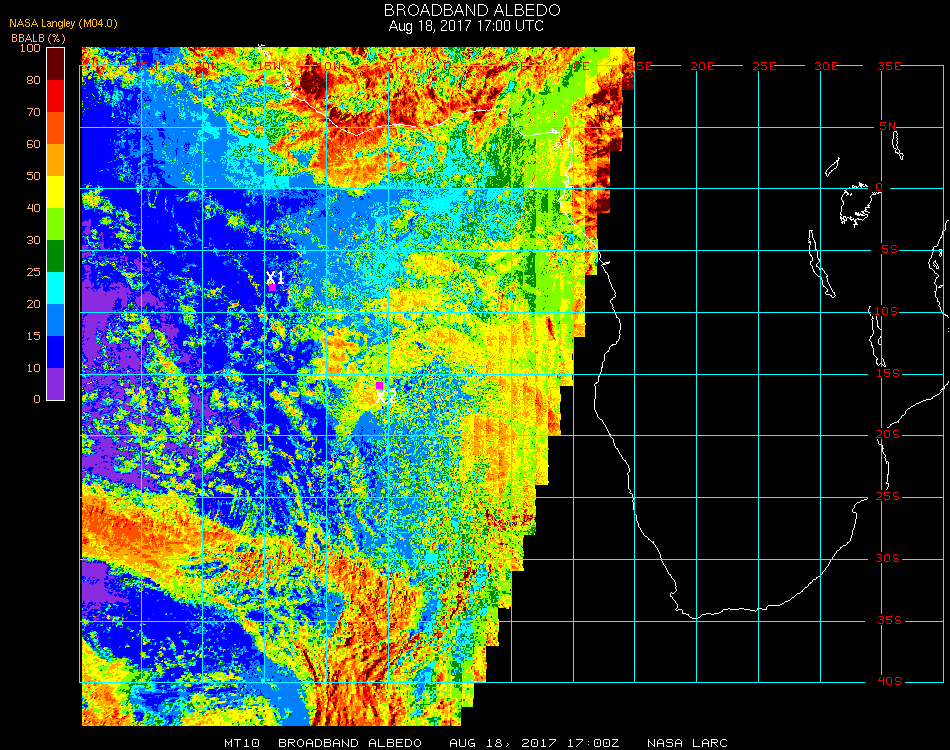Click the legend value 20
The height and width of the screenshot is (750, 950).
(33, 304)
